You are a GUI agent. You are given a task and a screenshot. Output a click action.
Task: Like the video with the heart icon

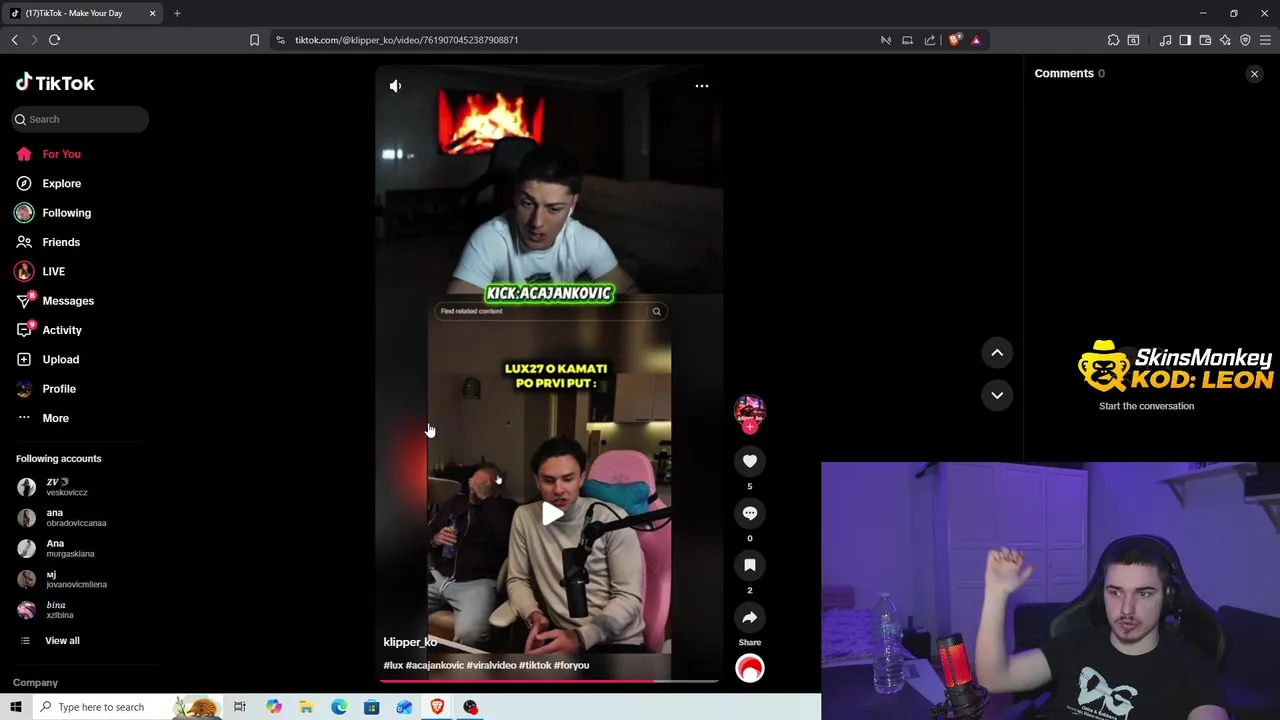tap(750, 461)
